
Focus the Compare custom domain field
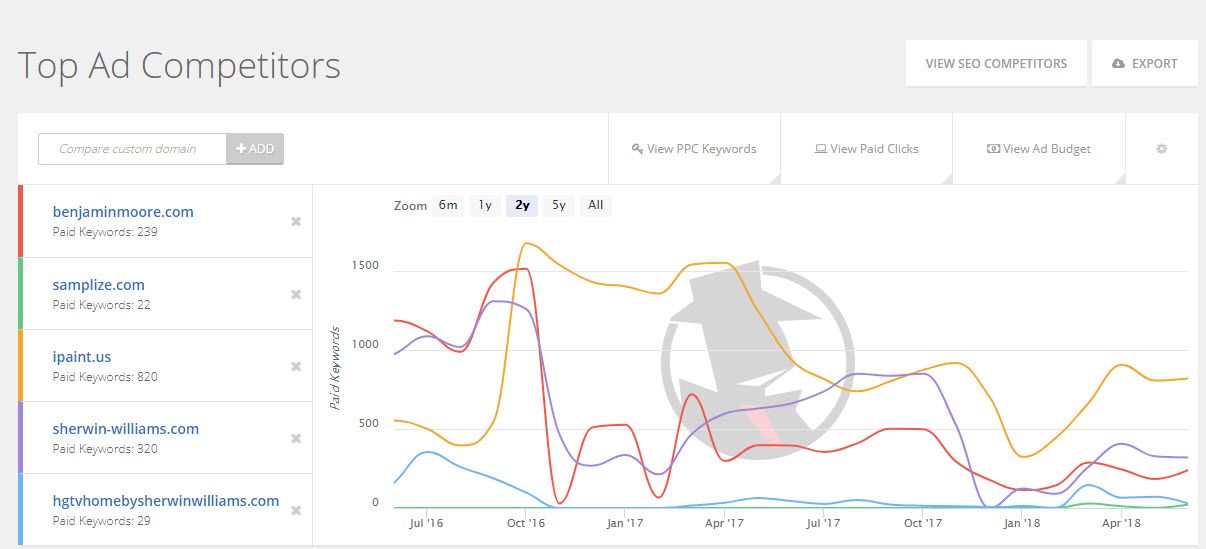132,149
